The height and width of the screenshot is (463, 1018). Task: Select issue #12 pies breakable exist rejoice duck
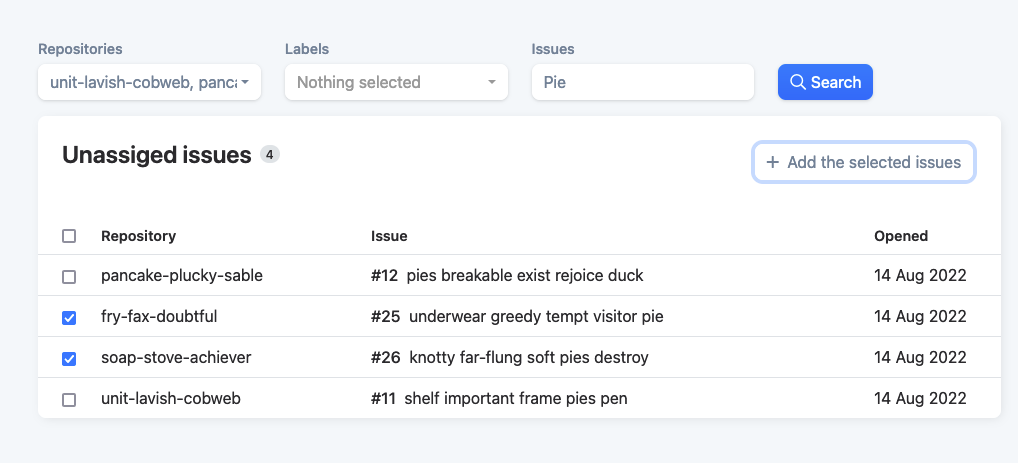coord(507,275)
